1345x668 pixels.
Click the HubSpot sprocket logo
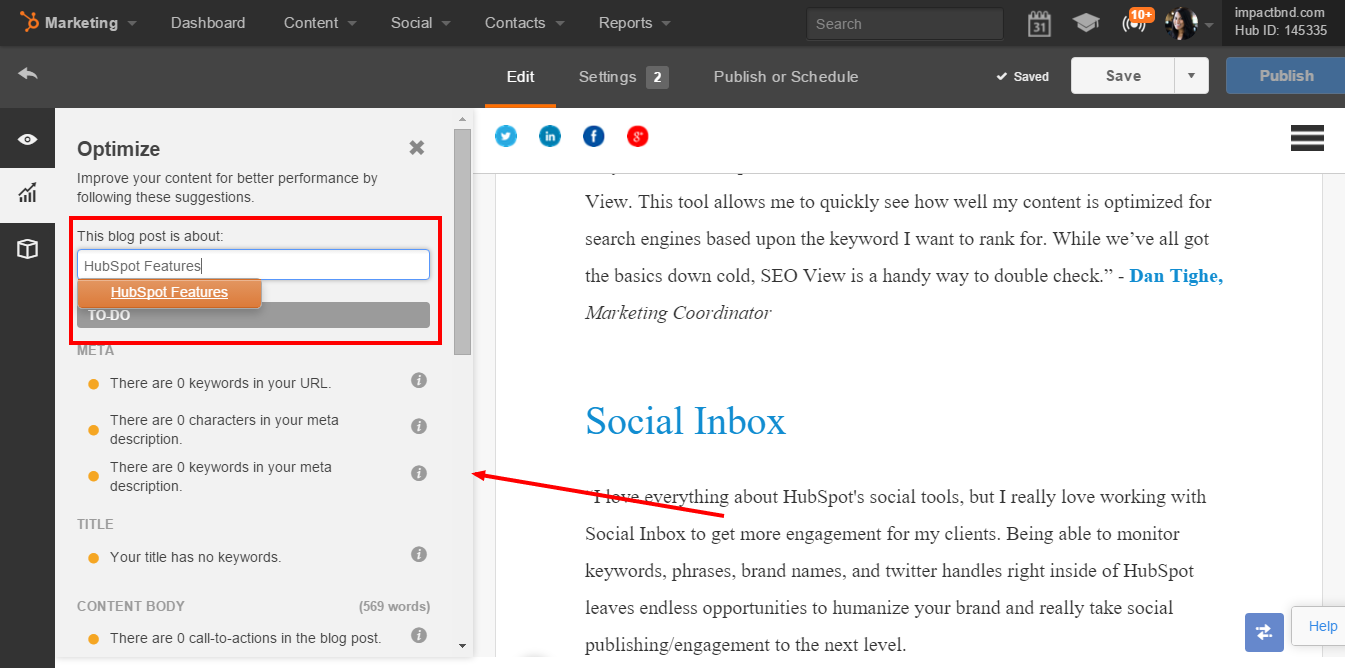(29, 22)
